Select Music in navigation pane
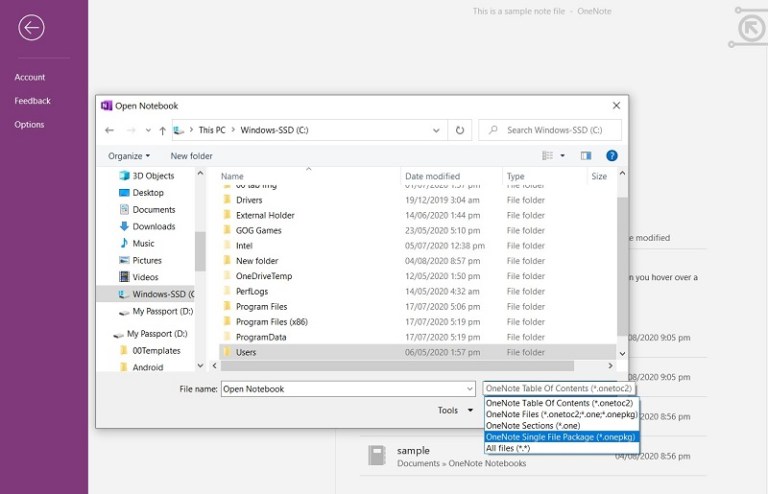 coord(137,243)
